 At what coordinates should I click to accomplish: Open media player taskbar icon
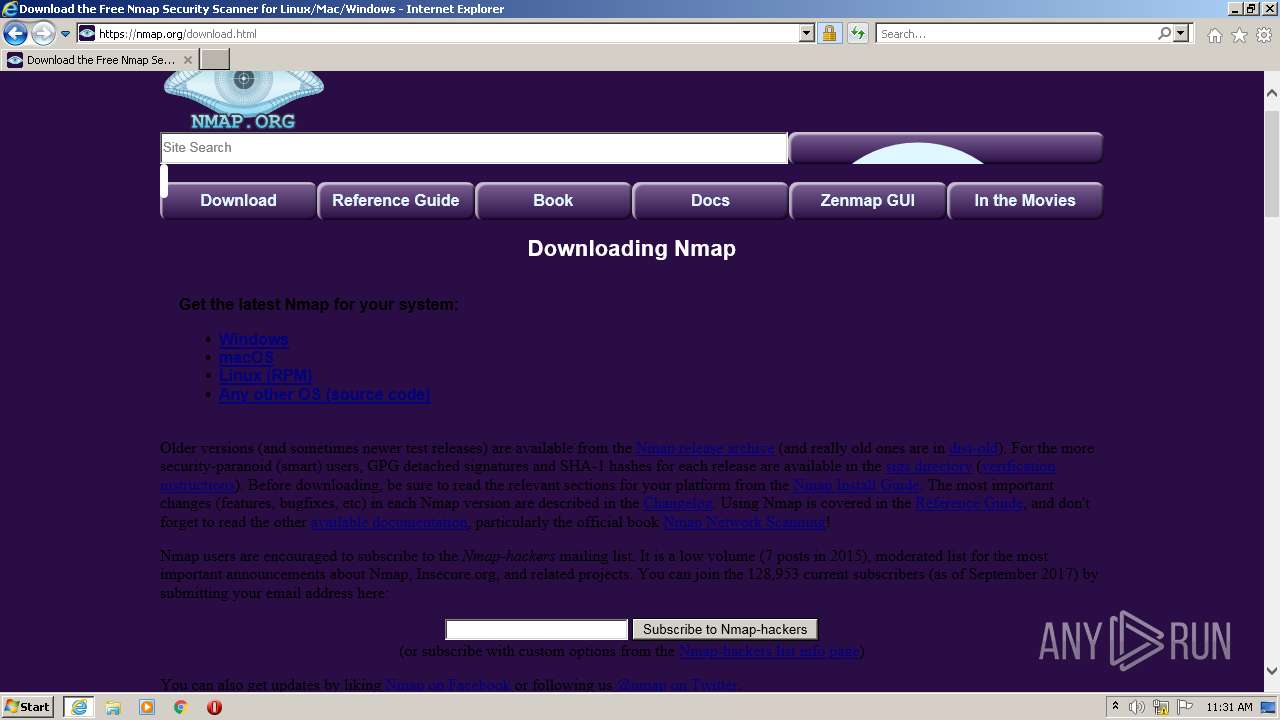tap(147, 707)
